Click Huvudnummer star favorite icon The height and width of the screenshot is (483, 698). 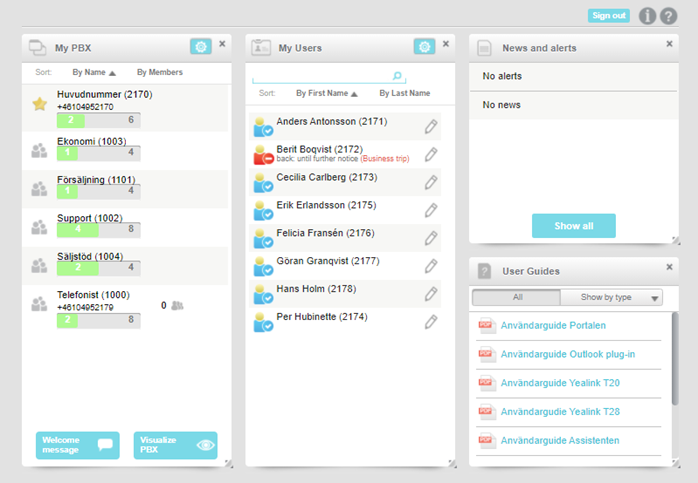40,104
